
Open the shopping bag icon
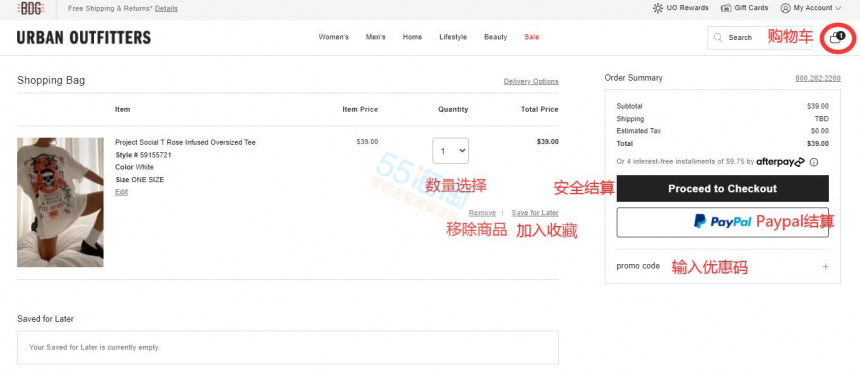tap(836, 38)
